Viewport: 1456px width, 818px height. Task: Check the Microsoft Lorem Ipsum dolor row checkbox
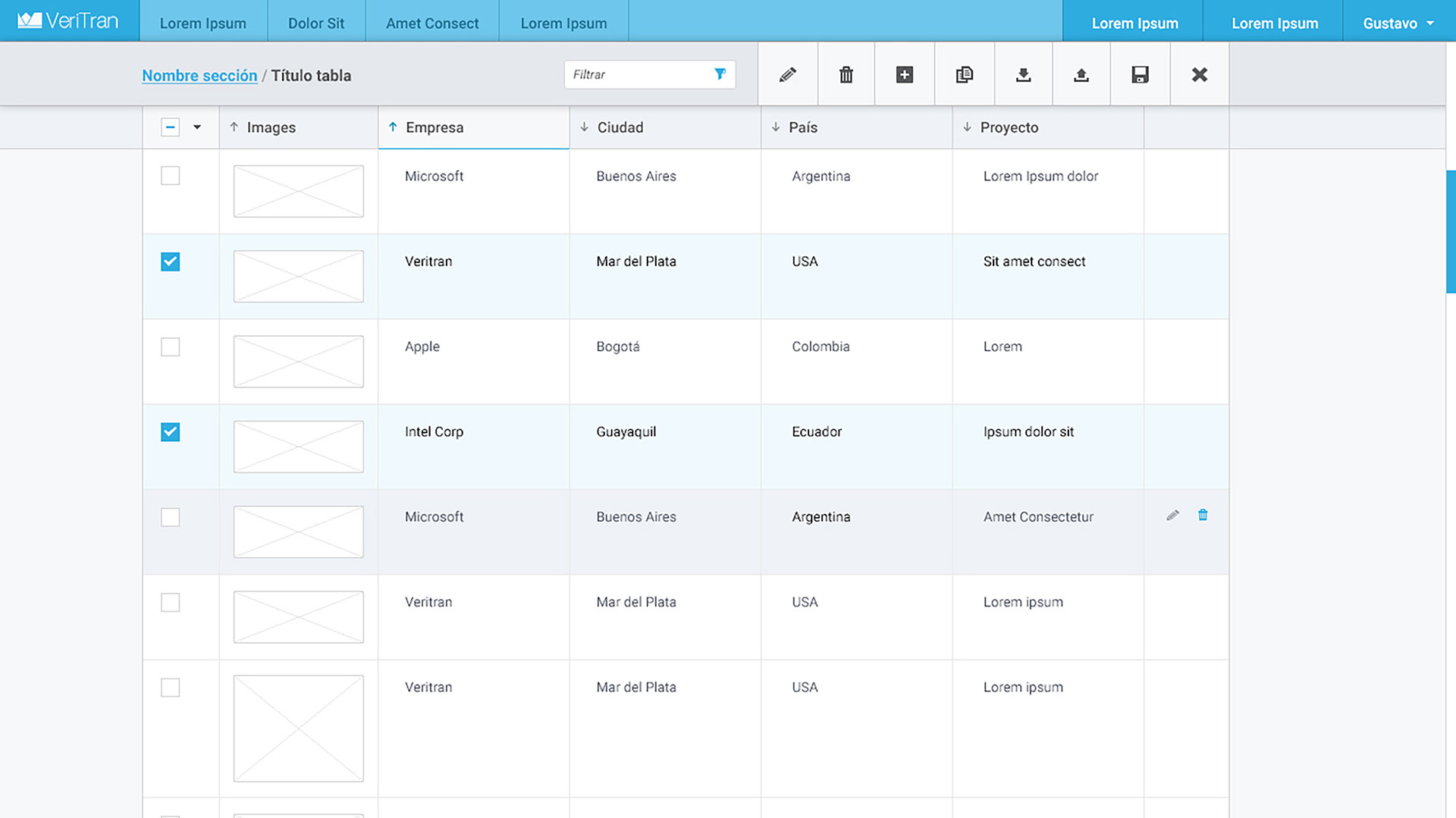(x=171, y=176)
